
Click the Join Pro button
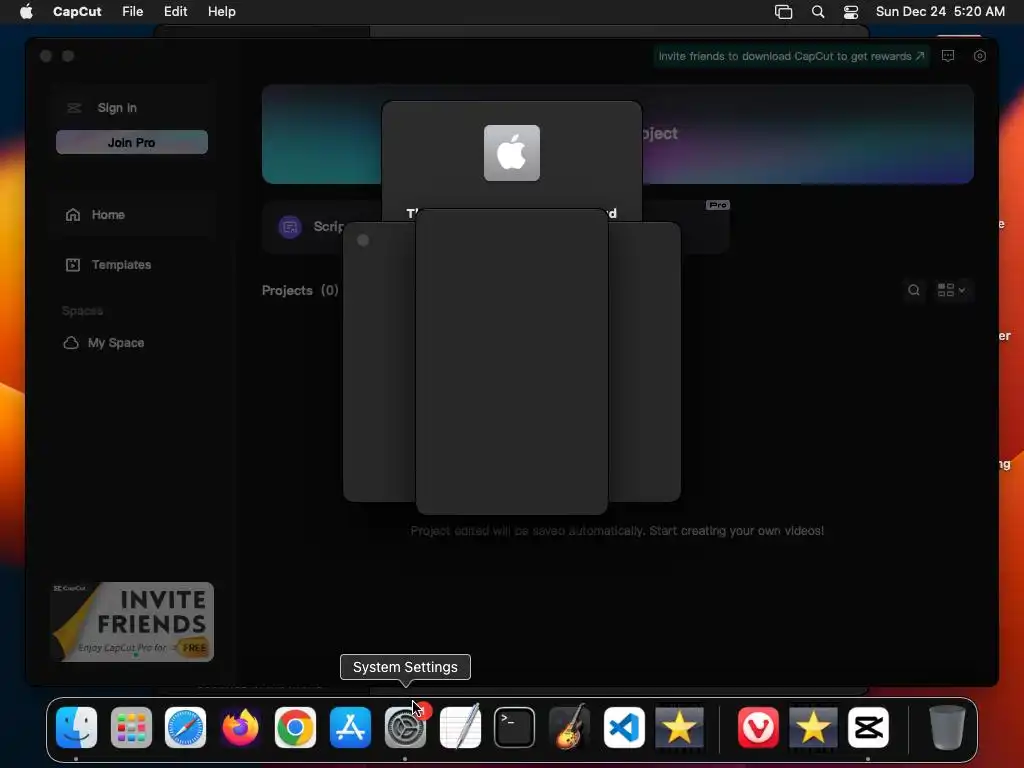pos(132,142)
